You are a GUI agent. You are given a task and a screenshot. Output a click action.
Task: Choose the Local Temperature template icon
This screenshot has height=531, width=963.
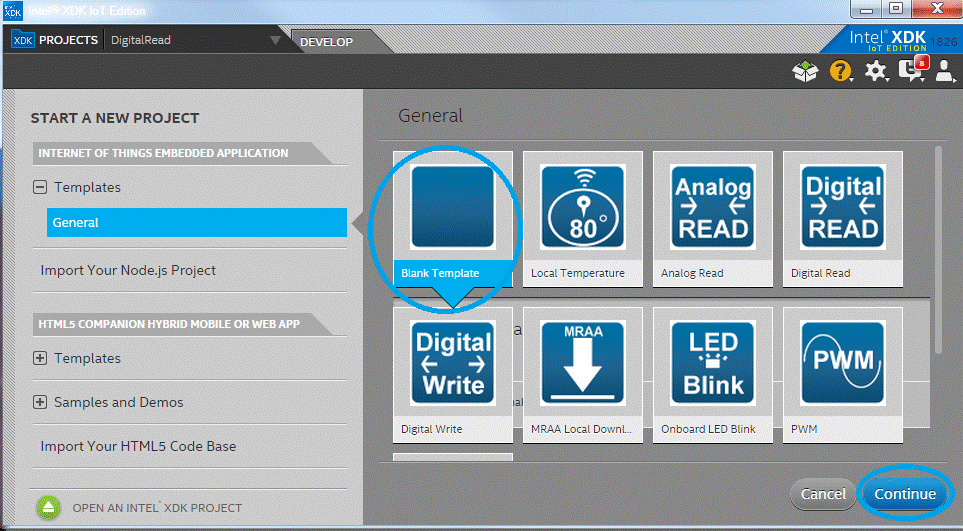tap(582, 206)
